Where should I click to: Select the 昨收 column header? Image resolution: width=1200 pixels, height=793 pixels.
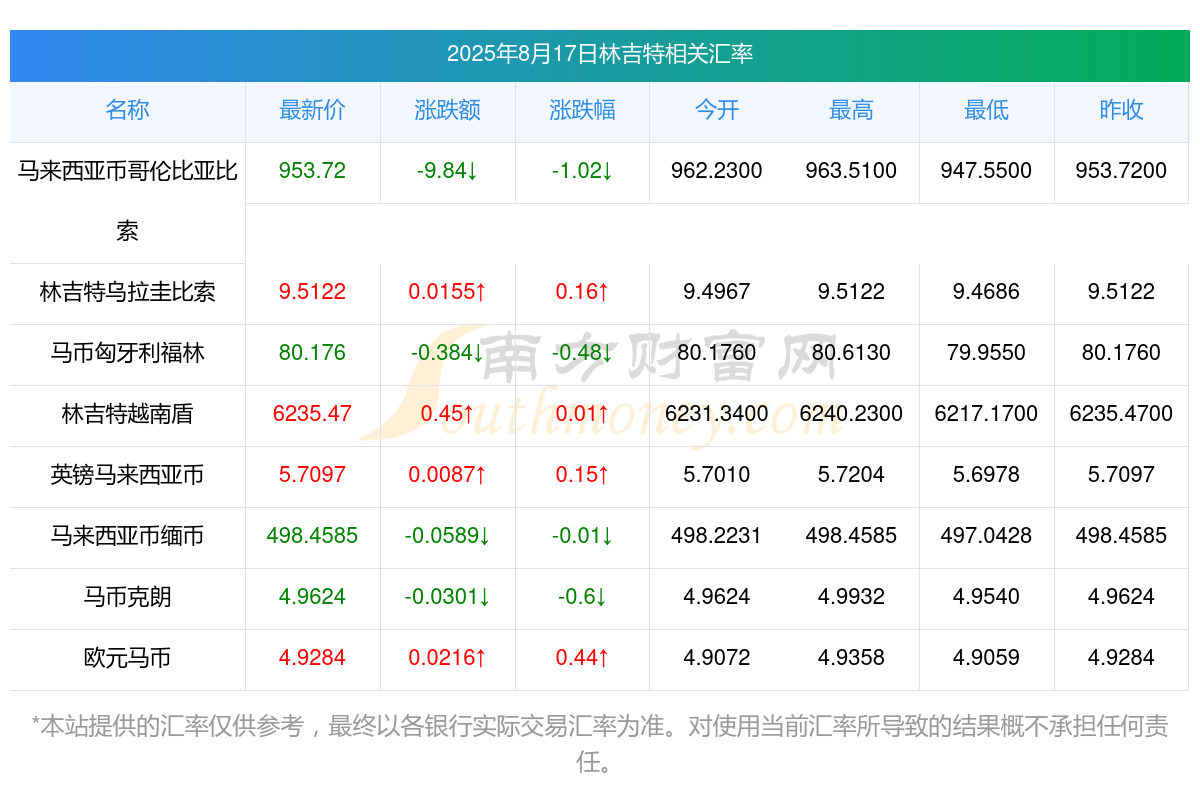(x=1121, y=110)
